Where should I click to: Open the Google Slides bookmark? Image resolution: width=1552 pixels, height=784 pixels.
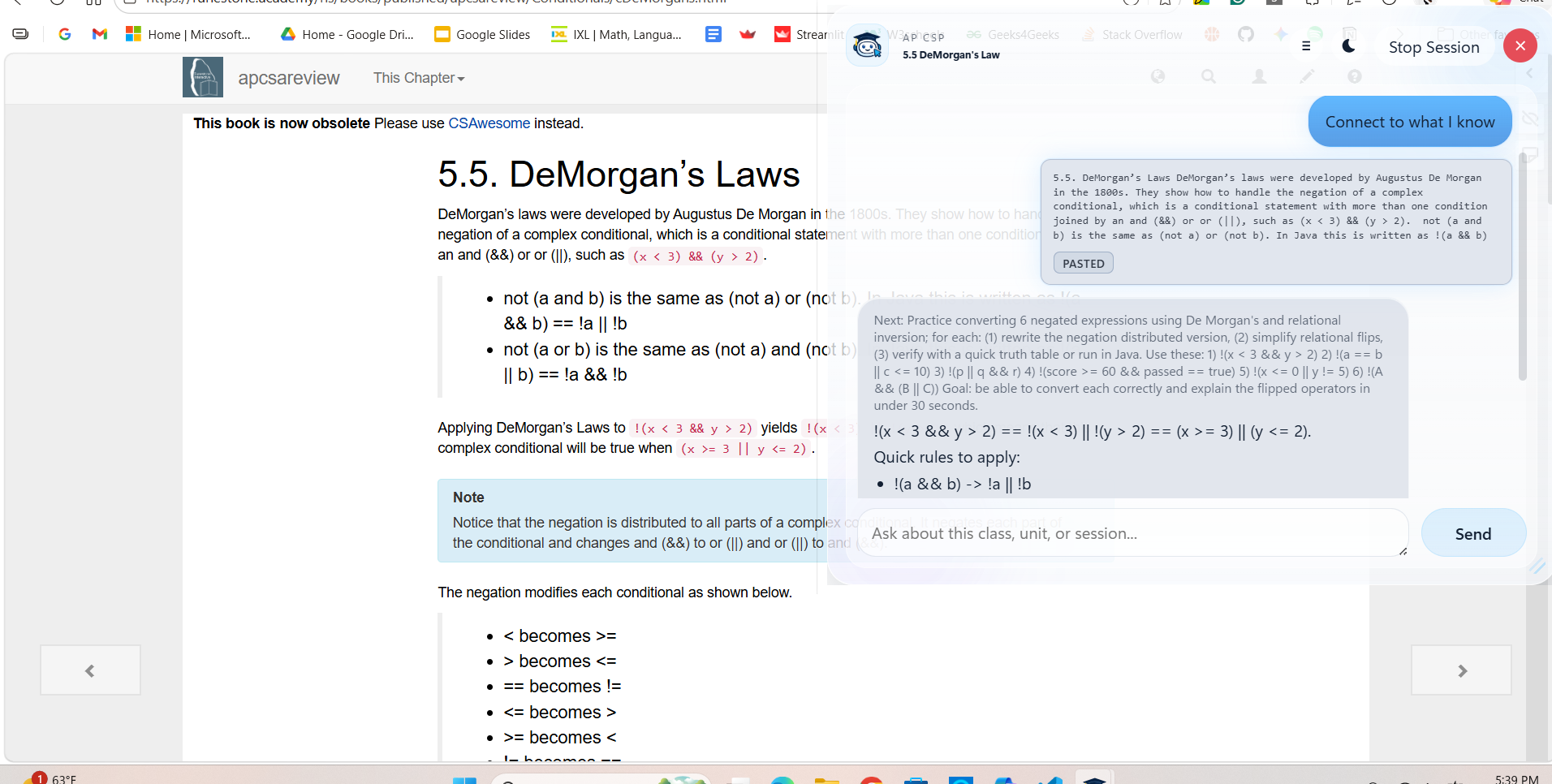(482, 34)
